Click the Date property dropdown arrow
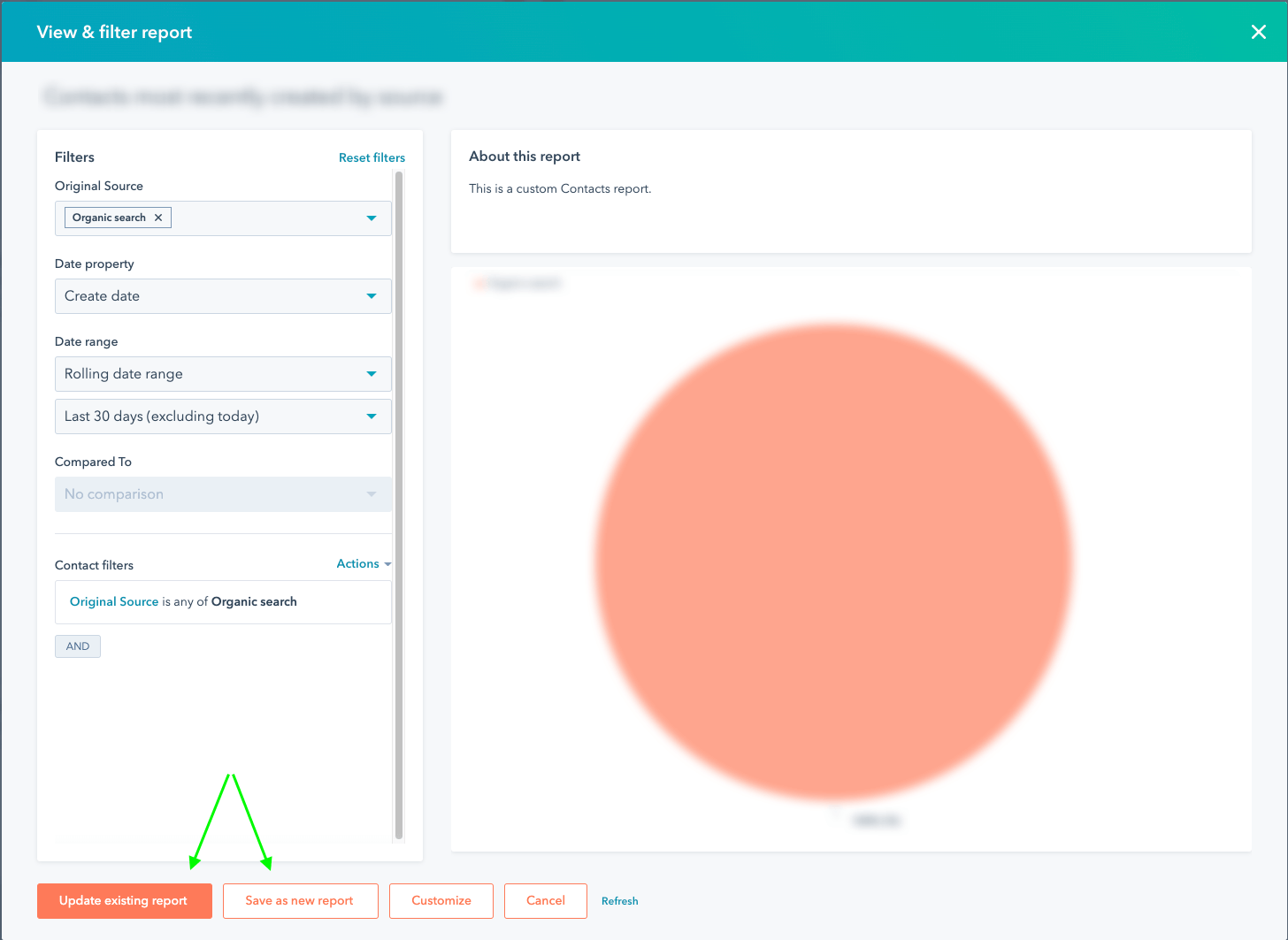Screen dimensions: 1288x940 point(372,295)
